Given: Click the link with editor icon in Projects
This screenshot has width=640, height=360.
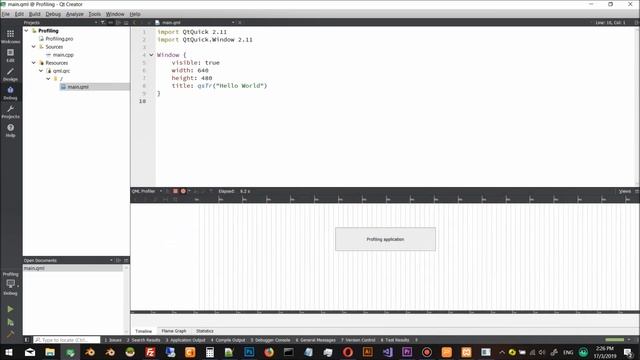Looking at the screenshot, I should click(111, 22).
